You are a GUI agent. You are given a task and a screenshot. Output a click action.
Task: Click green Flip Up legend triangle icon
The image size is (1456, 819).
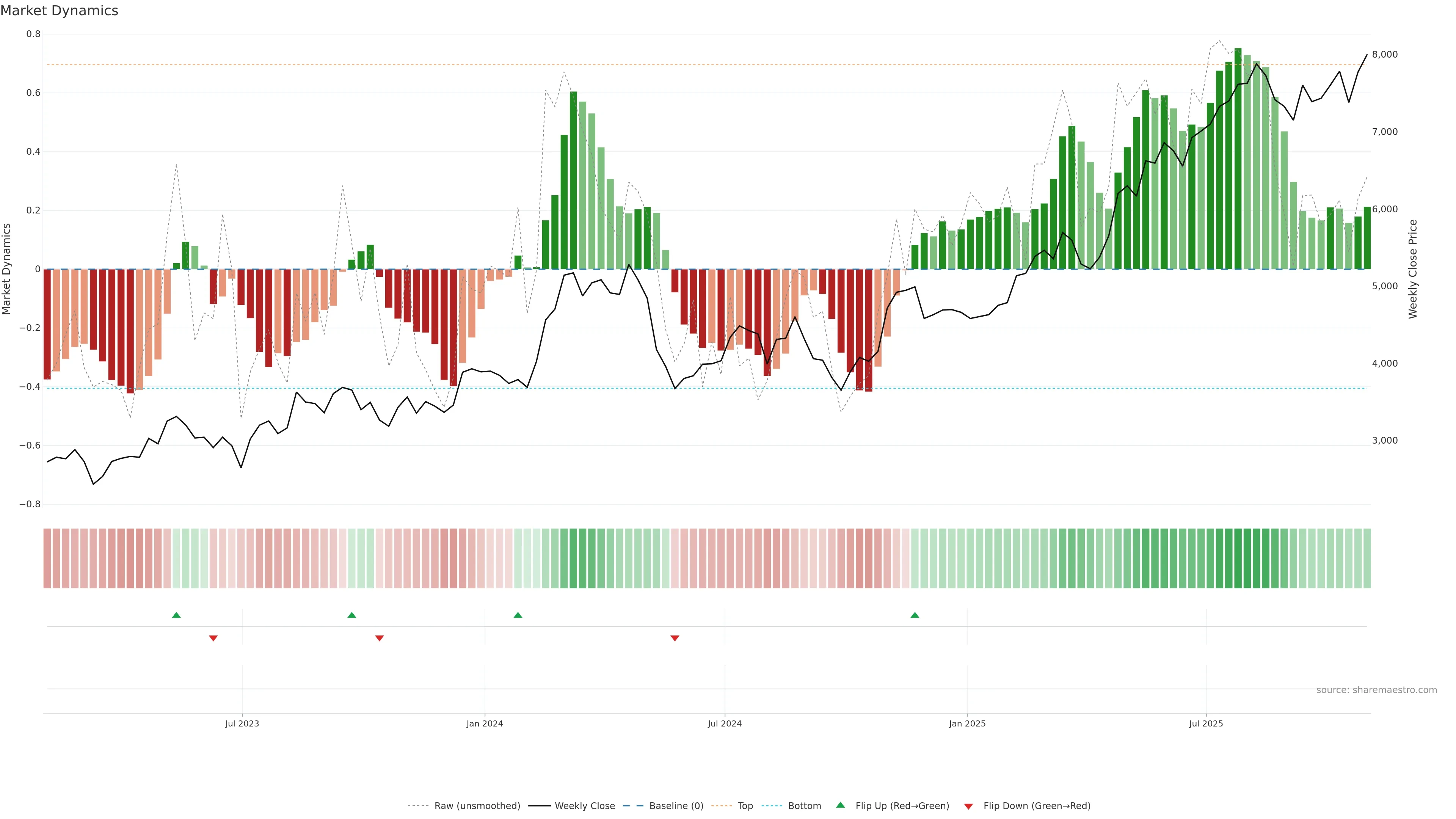coord(841,805)
